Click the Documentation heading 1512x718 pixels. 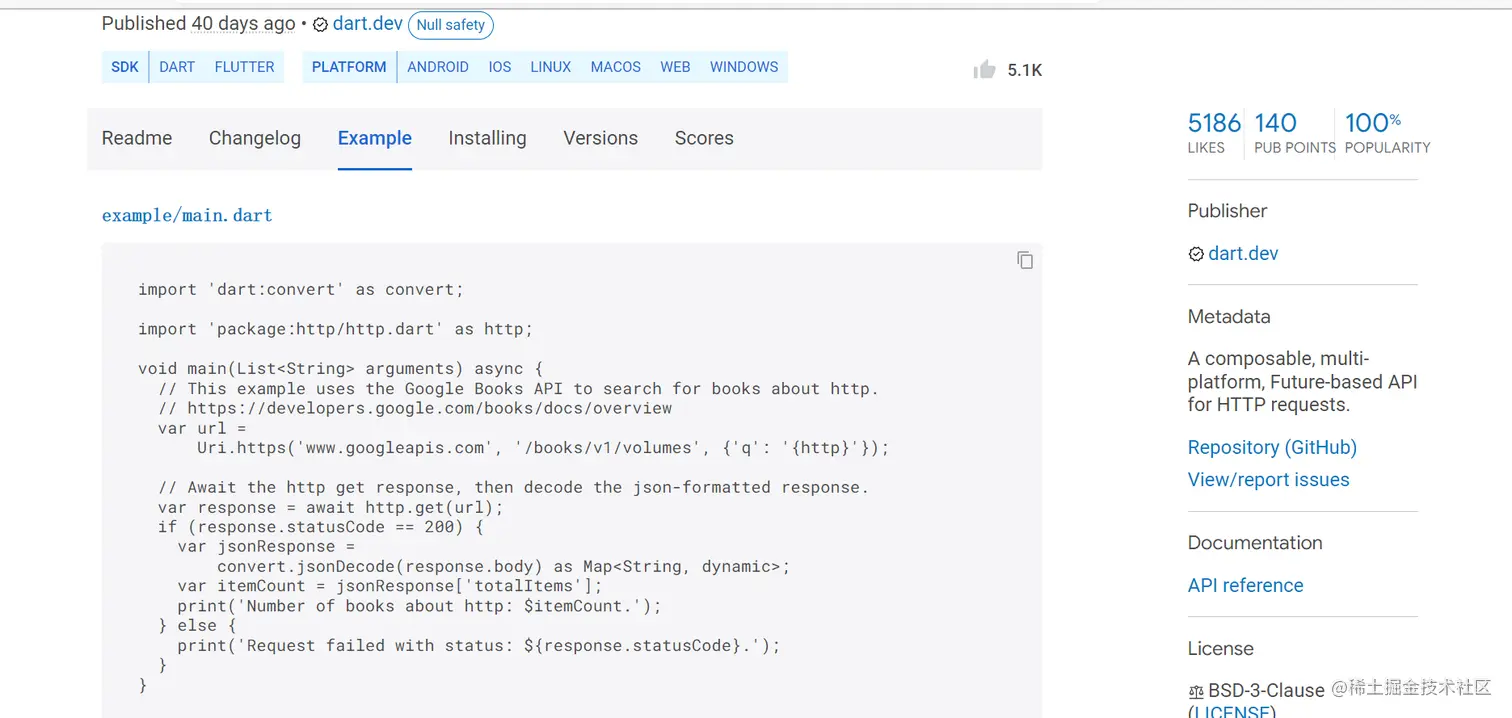pyautogui.click(x=1255, y=543)
